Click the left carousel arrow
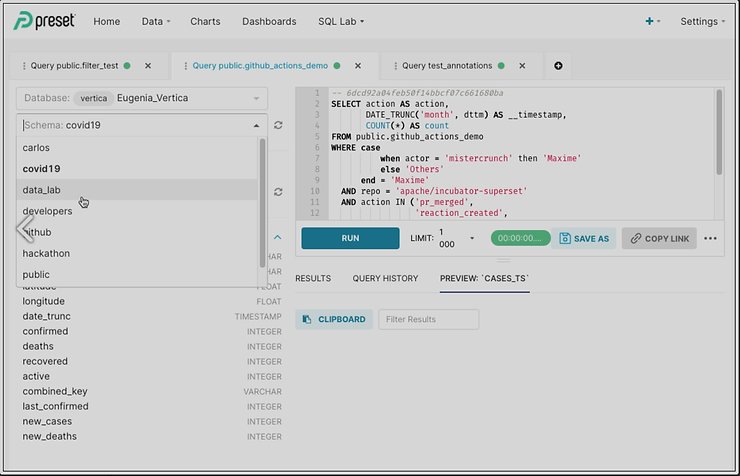 click(x=25, y=228)
